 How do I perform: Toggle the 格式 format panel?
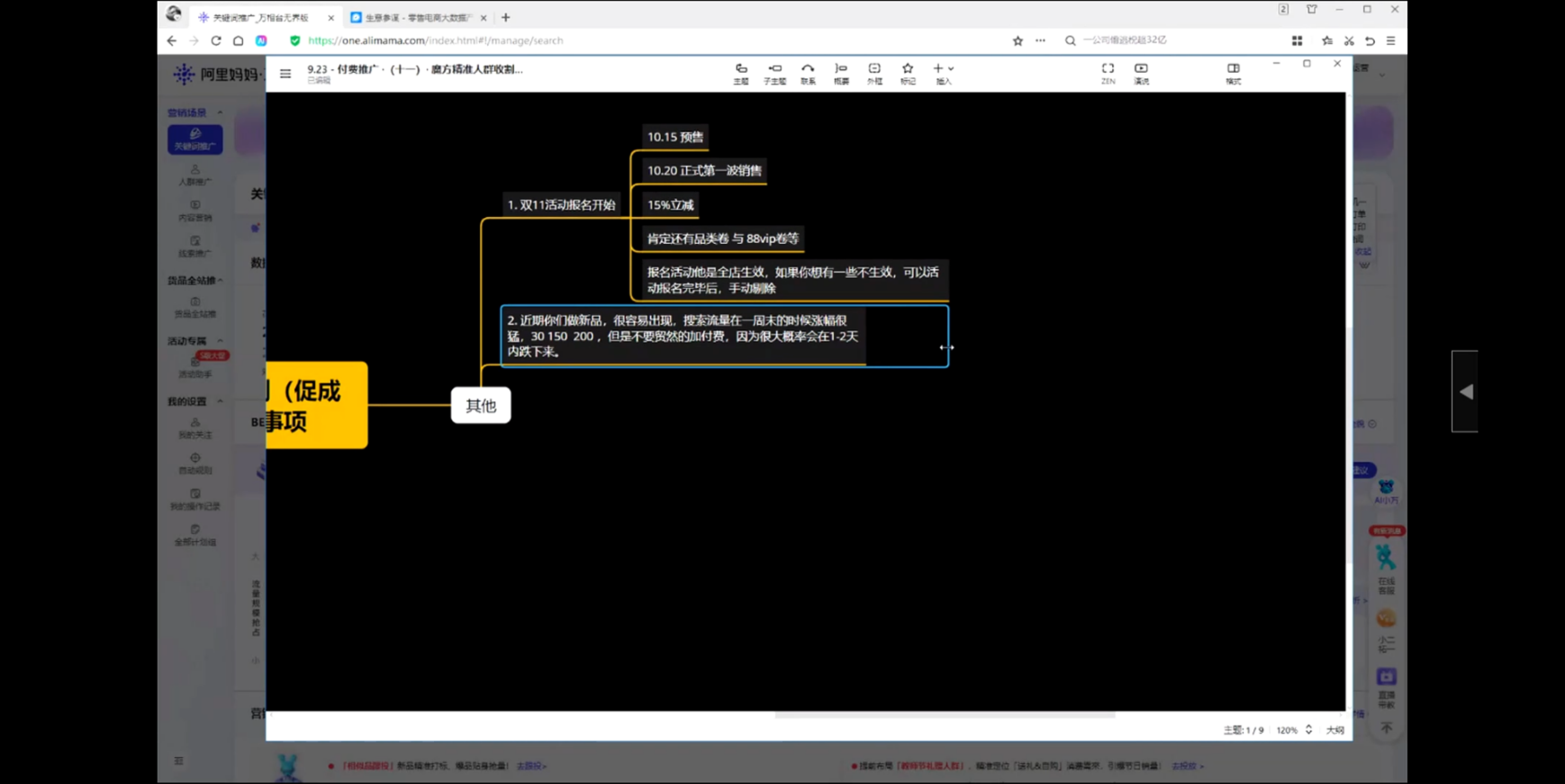point(1233,73)
